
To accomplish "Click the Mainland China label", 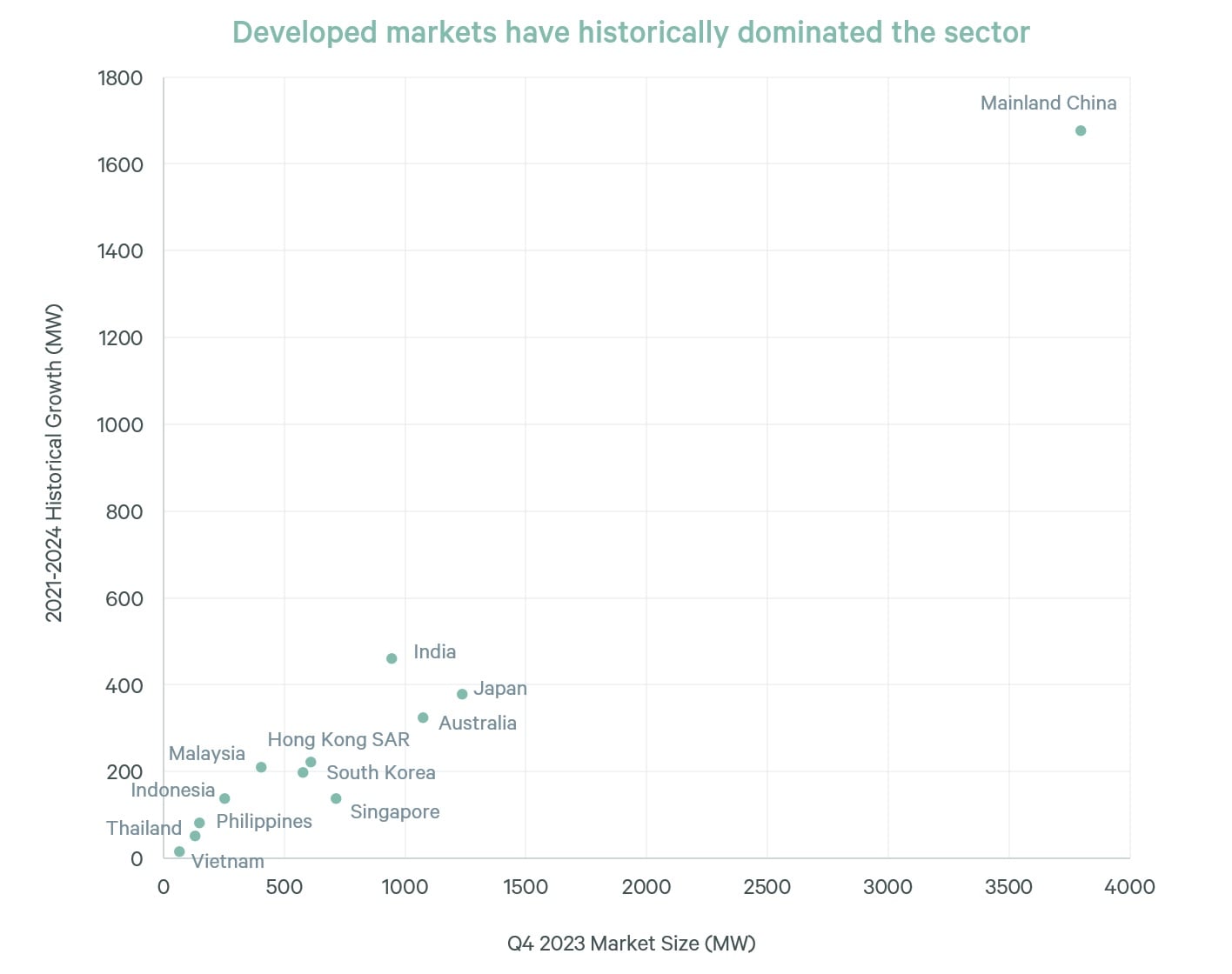I will 1048,103.
